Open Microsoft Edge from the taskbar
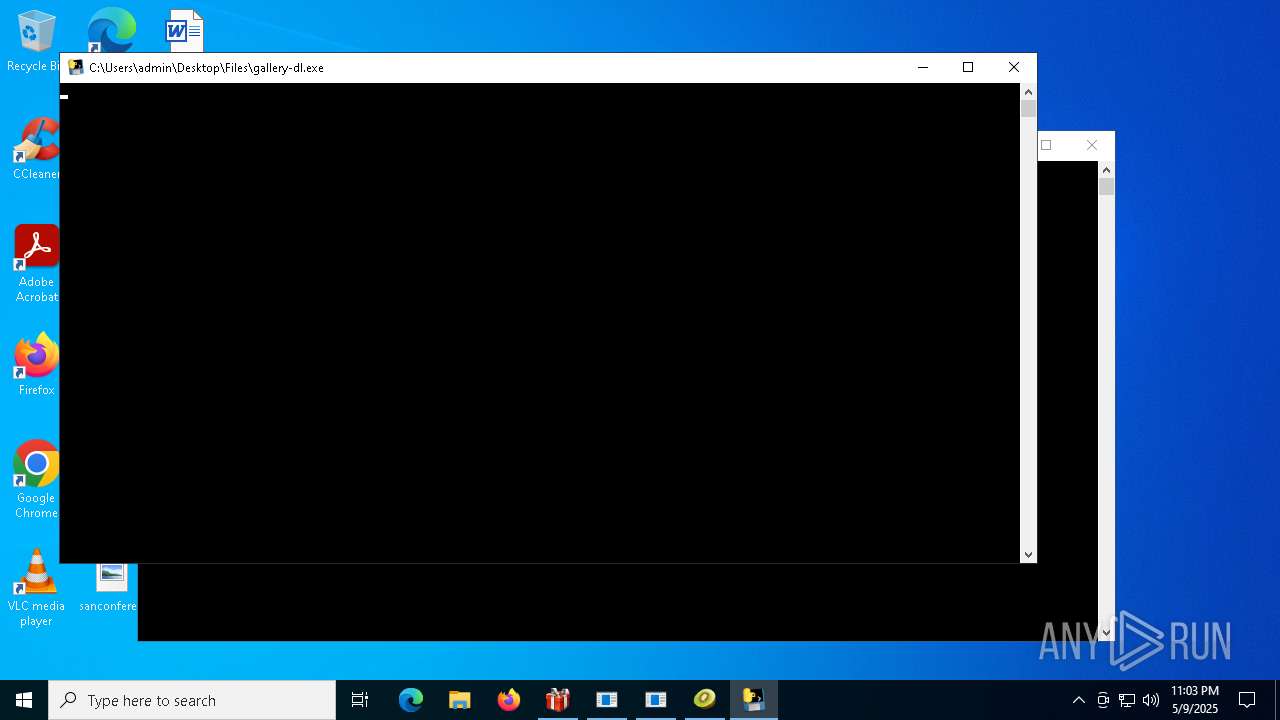 click(x=411, y=700)
